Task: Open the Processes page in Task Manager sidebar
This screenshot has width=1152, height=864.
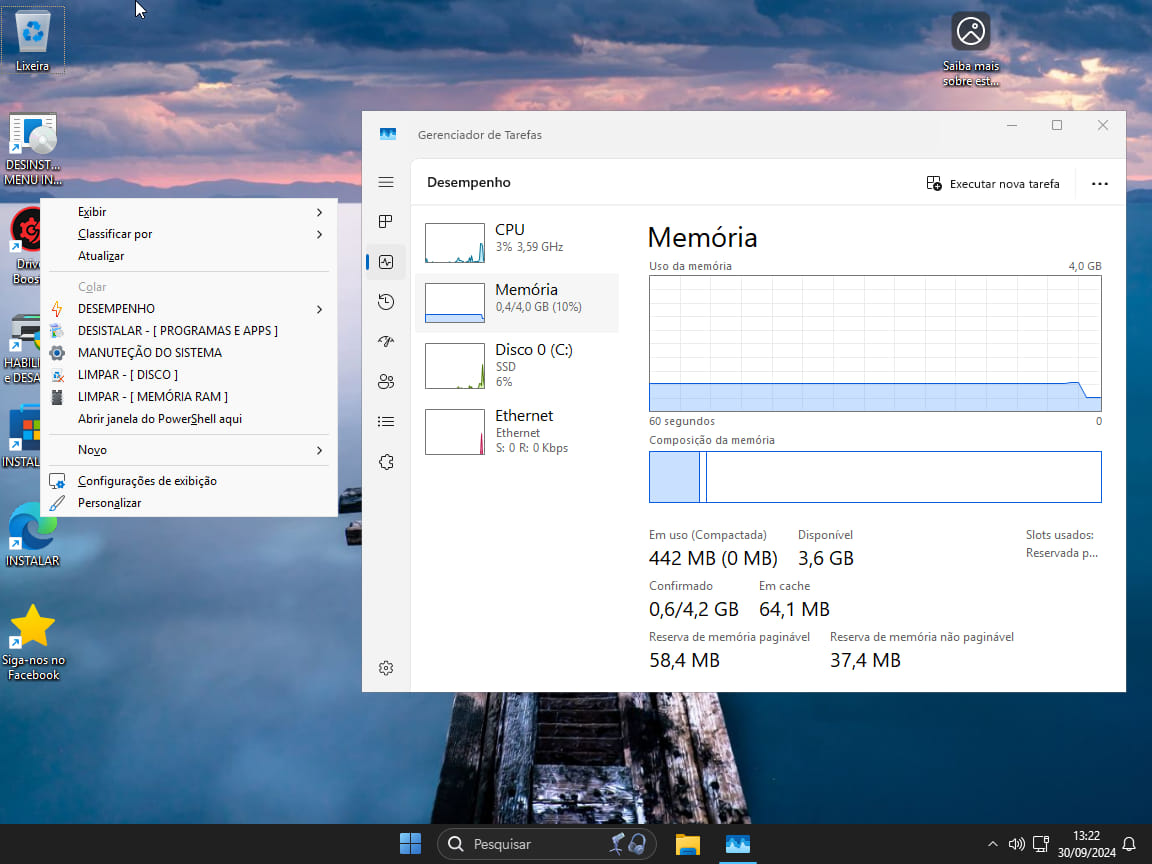Action: click(x=386, y=222)
